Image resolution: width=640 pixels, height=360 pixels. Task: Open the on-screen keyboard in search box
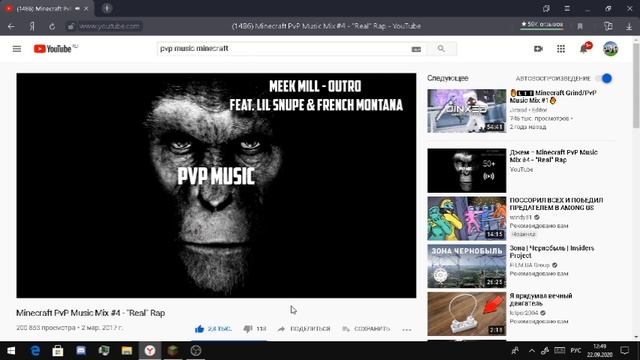click(x=416, y=49)
